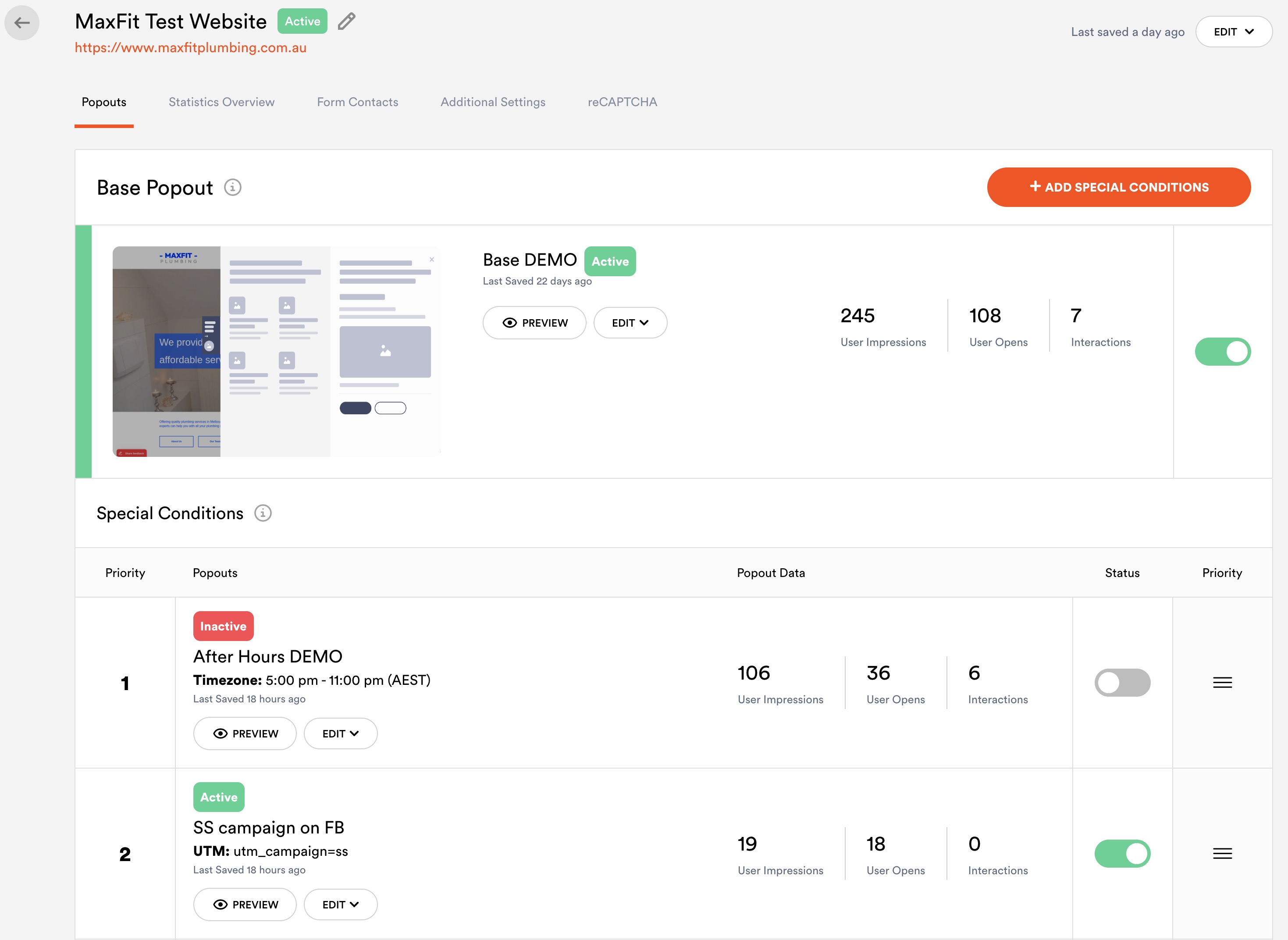
Task: Click the 7 Interactions value for Base DEMO
Action: click(1076, 316)
